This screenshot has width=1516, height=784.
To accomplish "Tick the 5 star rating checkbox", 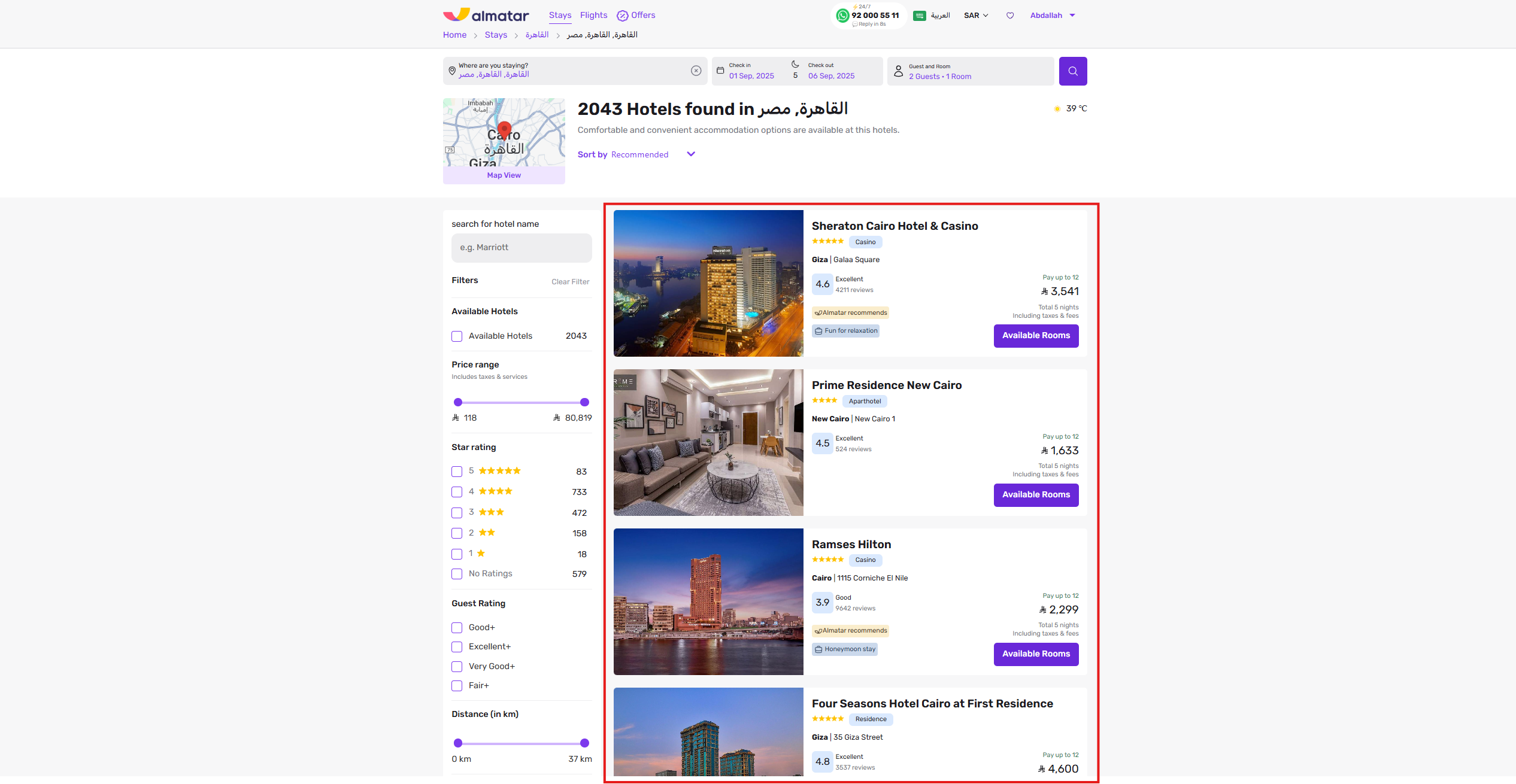I will pos(457,472).
